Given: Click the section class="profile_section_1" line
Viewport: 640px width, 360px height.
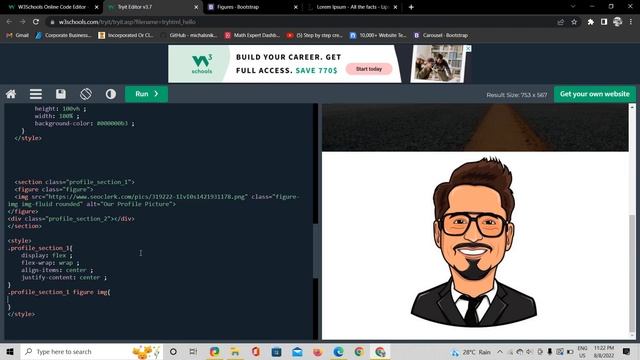Looking at the screenshot, I should 74,182.
